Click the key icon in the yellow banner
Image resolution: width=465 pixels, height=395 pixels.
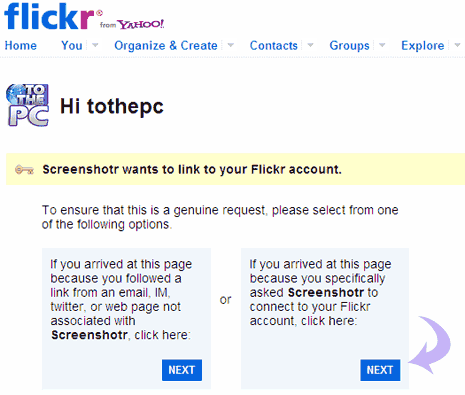point(24,170)
